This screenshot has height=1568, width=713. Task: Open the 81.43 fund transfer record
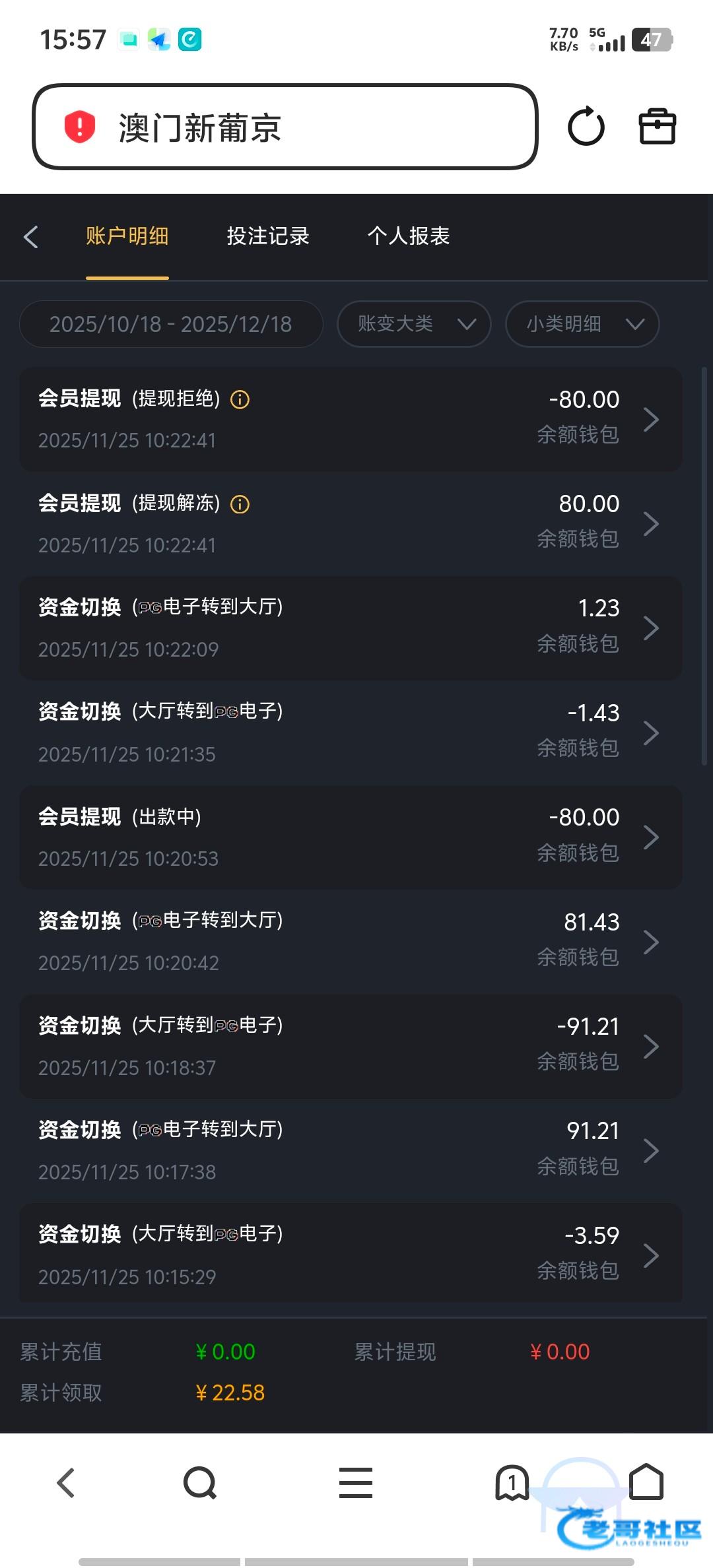(351, 942)
